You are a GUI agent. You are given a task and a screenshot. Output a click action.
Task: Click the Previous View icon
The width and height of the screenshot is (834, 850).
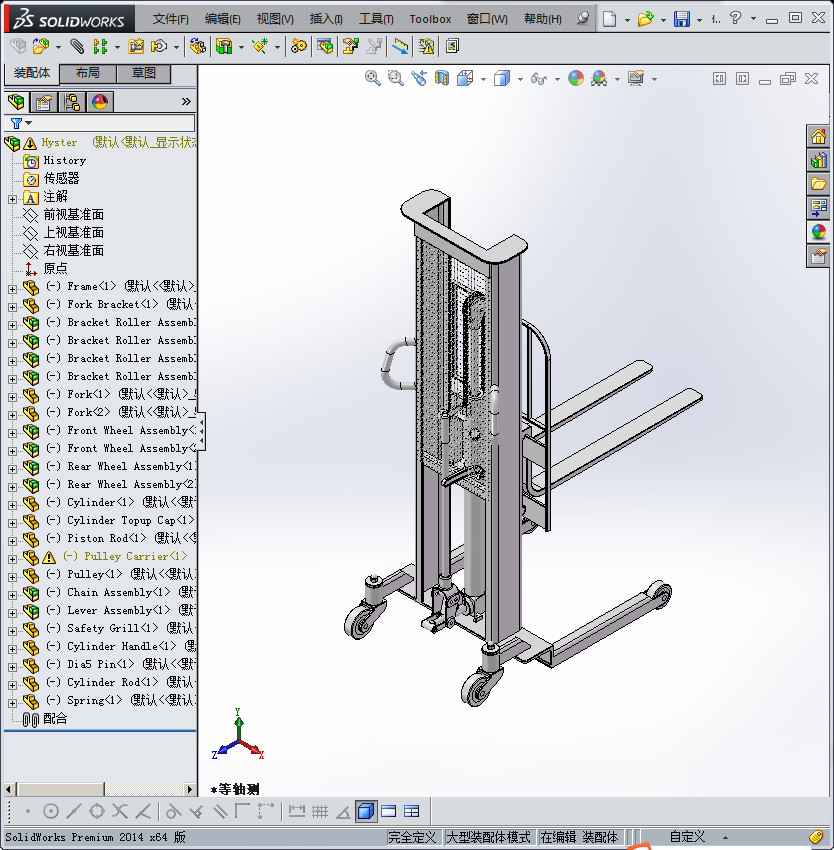tap(419, 79)
